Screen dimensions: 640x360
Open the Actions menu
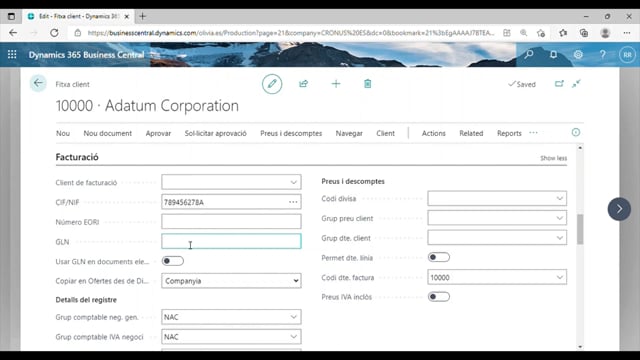[433, 133]
